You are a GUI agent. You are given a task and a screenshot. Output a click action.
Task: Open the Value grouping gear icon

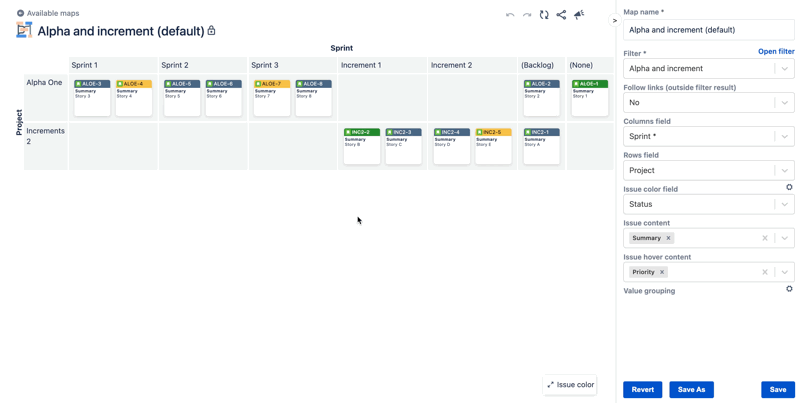789,289
